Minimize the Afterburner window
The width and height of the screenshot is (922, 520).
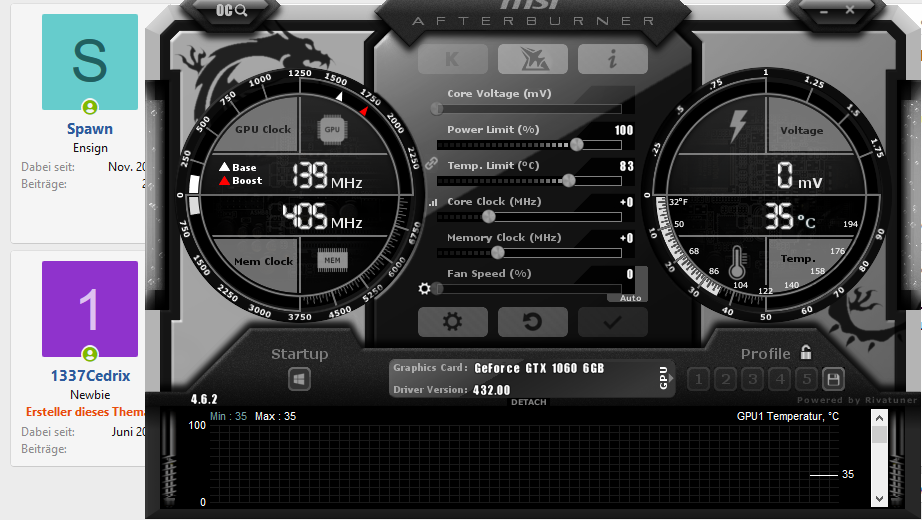point(824,11)
